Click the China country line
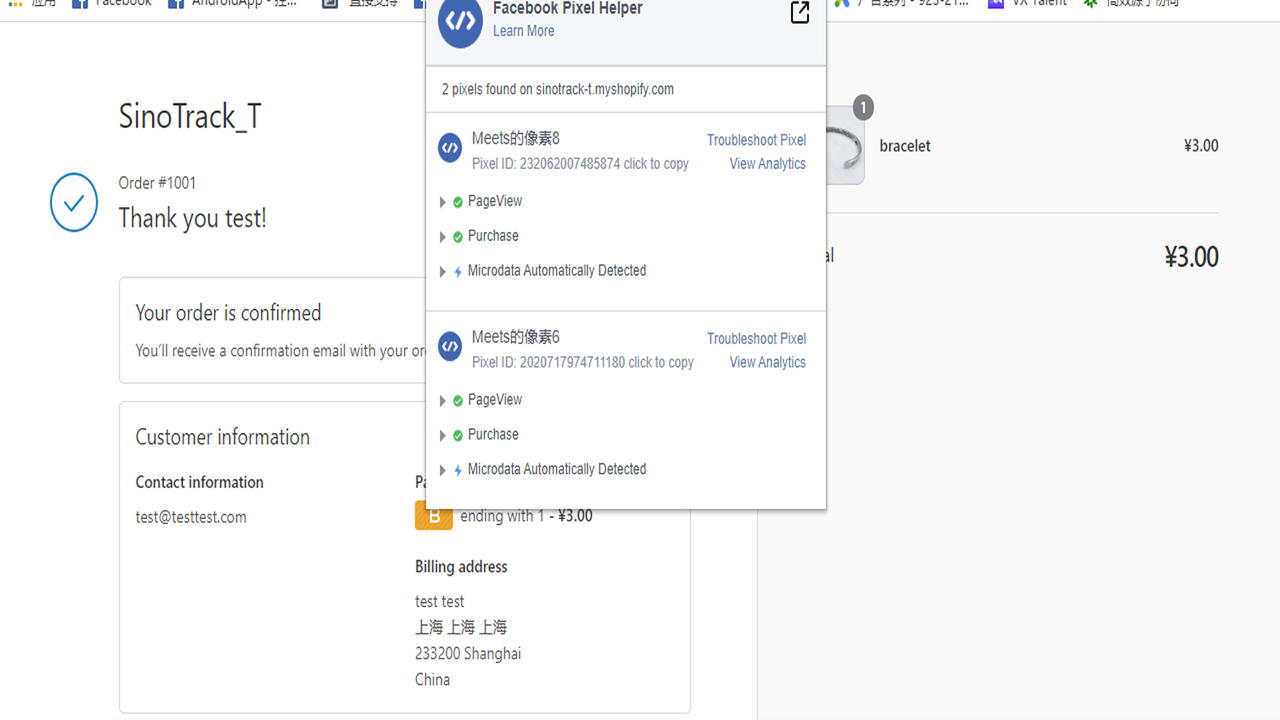The width and height of the screenshot is (1280, 720). 432,680
